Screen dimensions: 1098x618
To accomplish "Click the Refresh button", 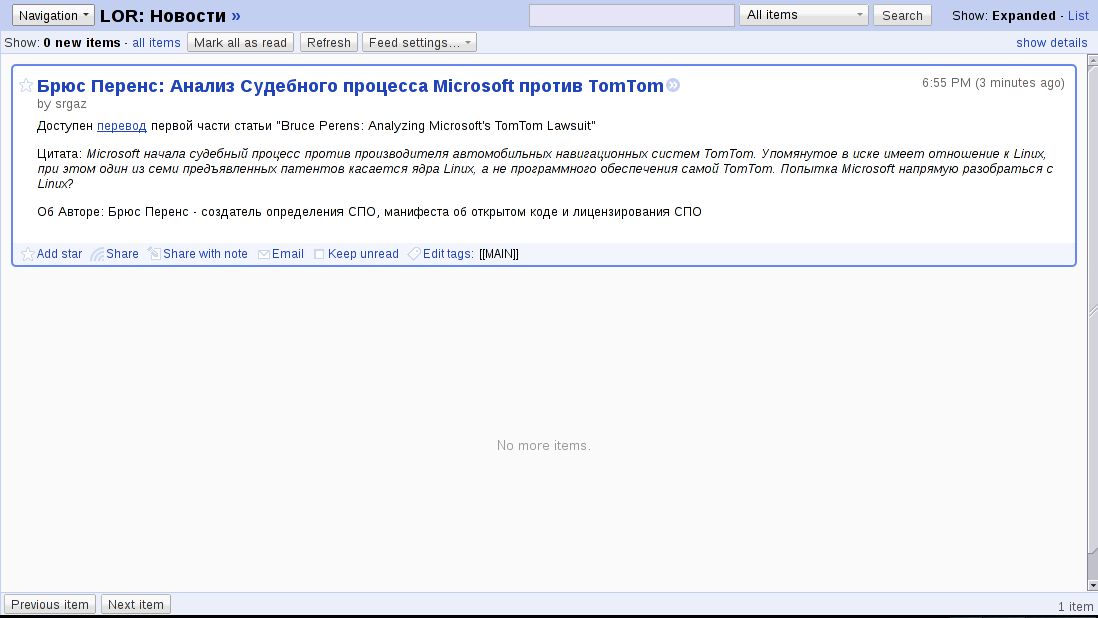I will pos(329,43).
